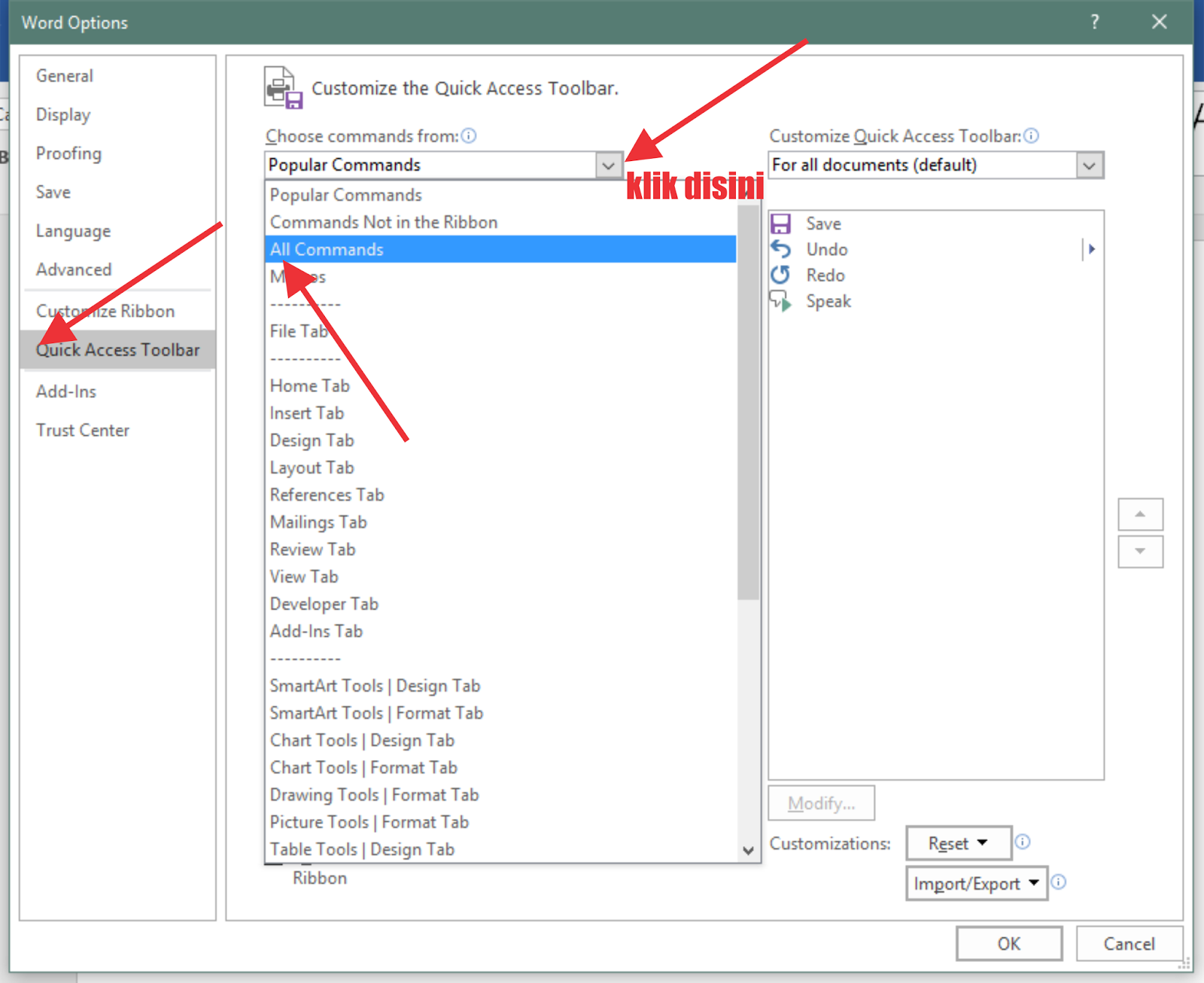This screenshot has width=1204, height=983.
Task: Select Speak in the toolbar commands list
Action: pyautogui.click(x=936, y=301)
